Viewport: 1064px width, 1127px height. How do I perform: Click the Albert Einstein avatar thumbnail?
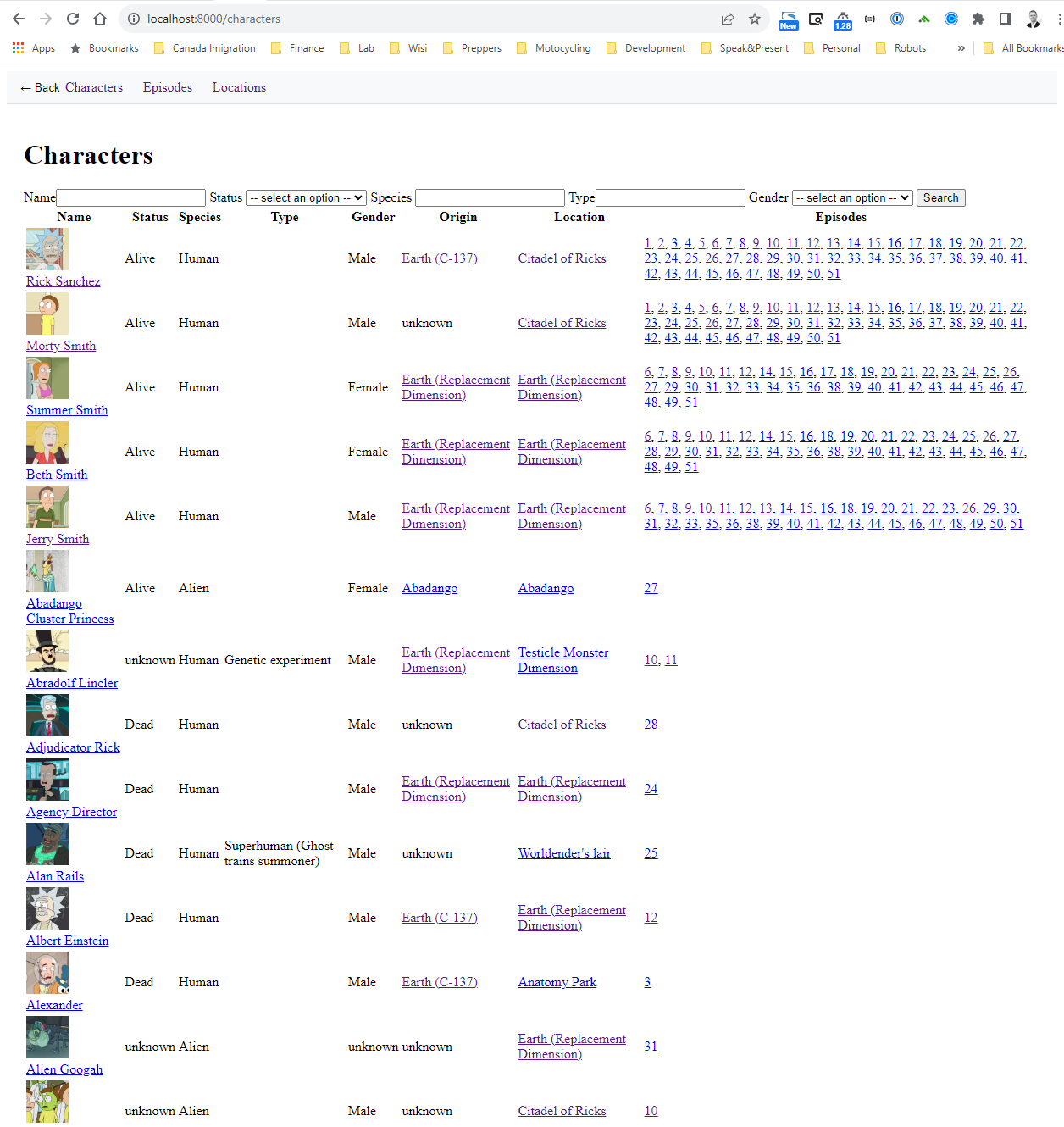point(47,908)
